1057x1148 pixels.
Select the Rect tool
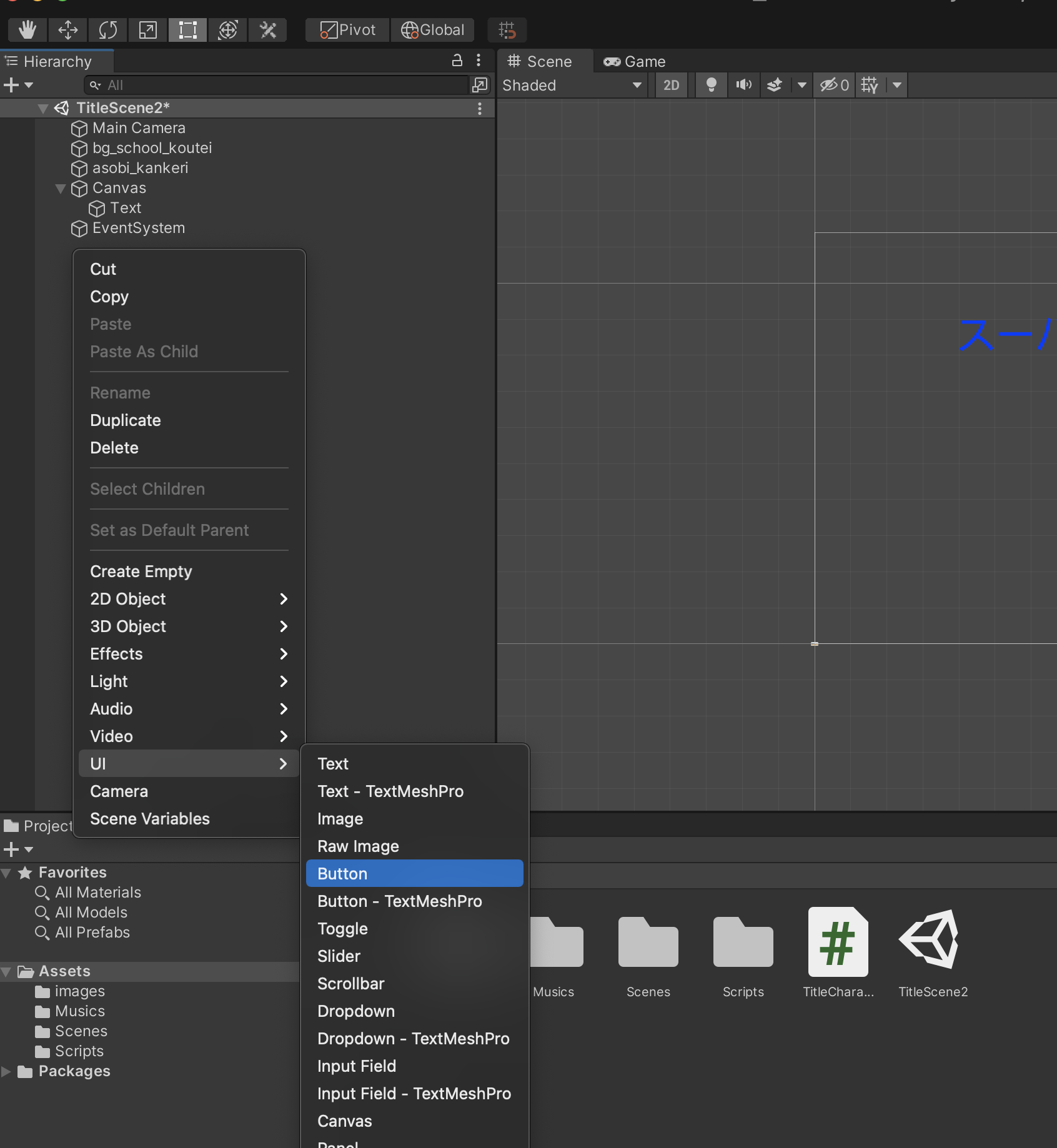pyautogui.click(x=187, y=29)
